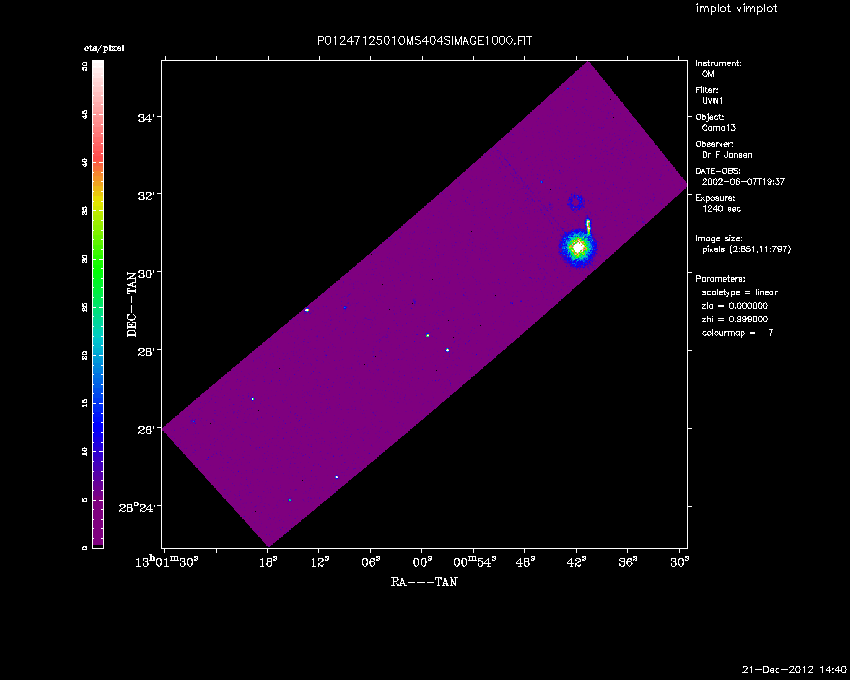Viewport: 850px width, 680px height.
Task: Click the instrument value 'OM'
Action: pyautogui.click(x=708, y=74)
